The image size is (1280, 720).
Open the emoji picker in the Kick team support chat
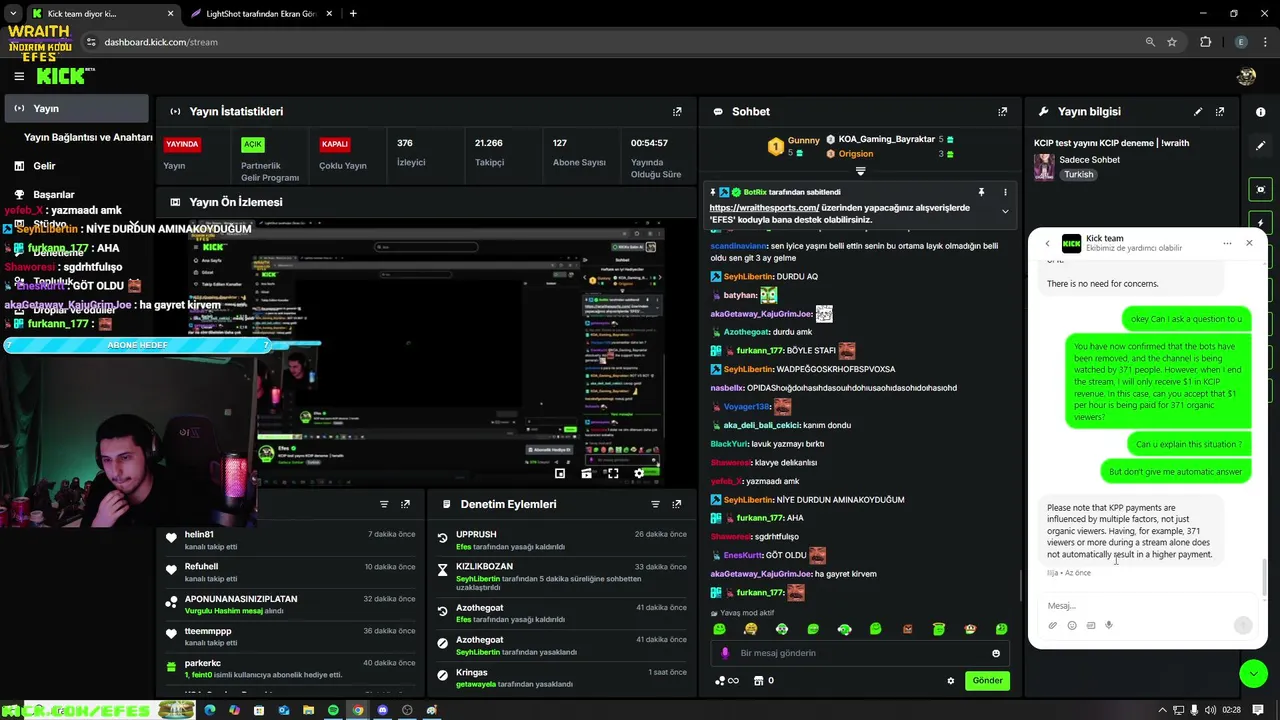click(x=1072, y=625)
